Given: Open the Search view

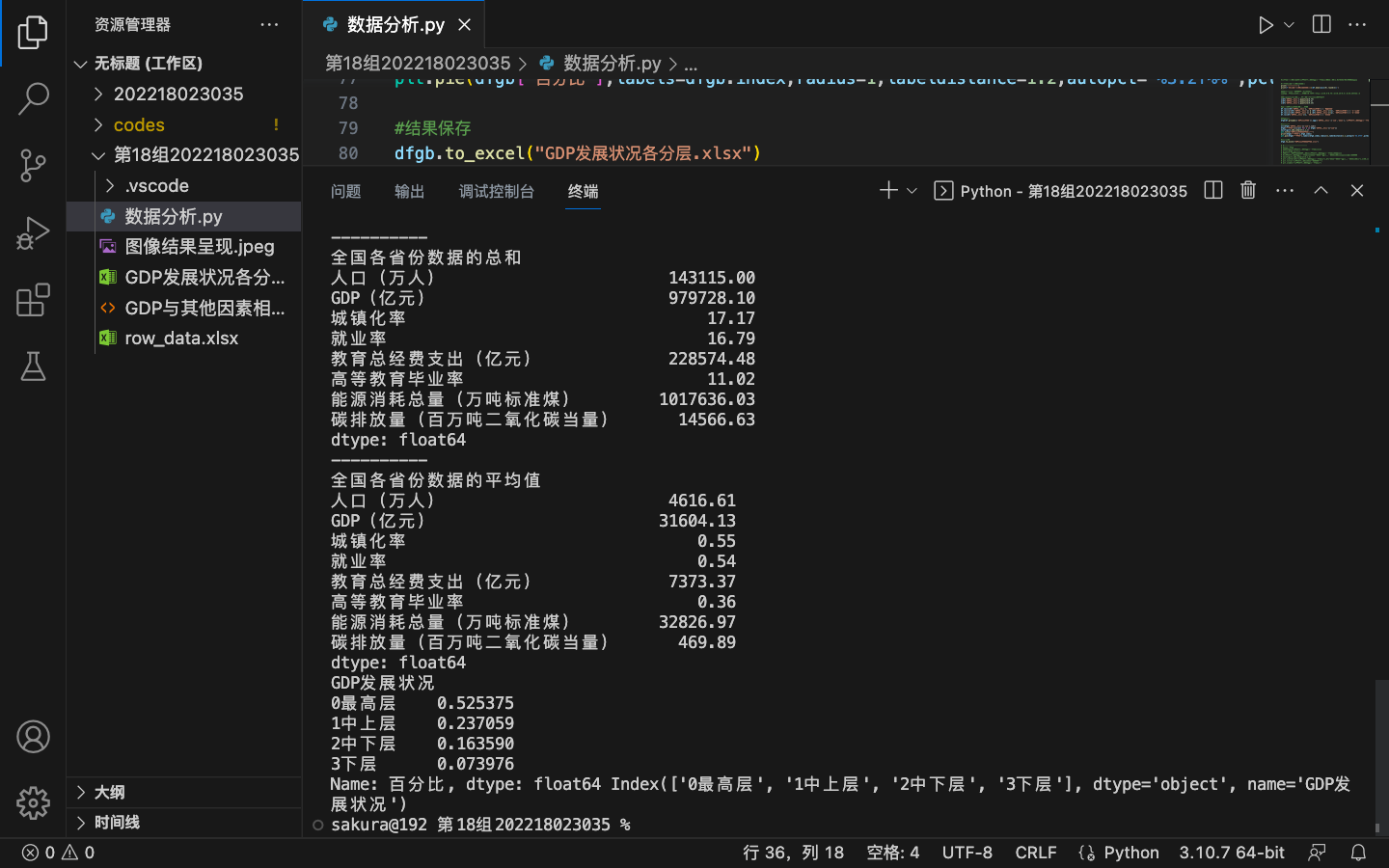Looking at the screenshot, I should [x=34, y=99].
